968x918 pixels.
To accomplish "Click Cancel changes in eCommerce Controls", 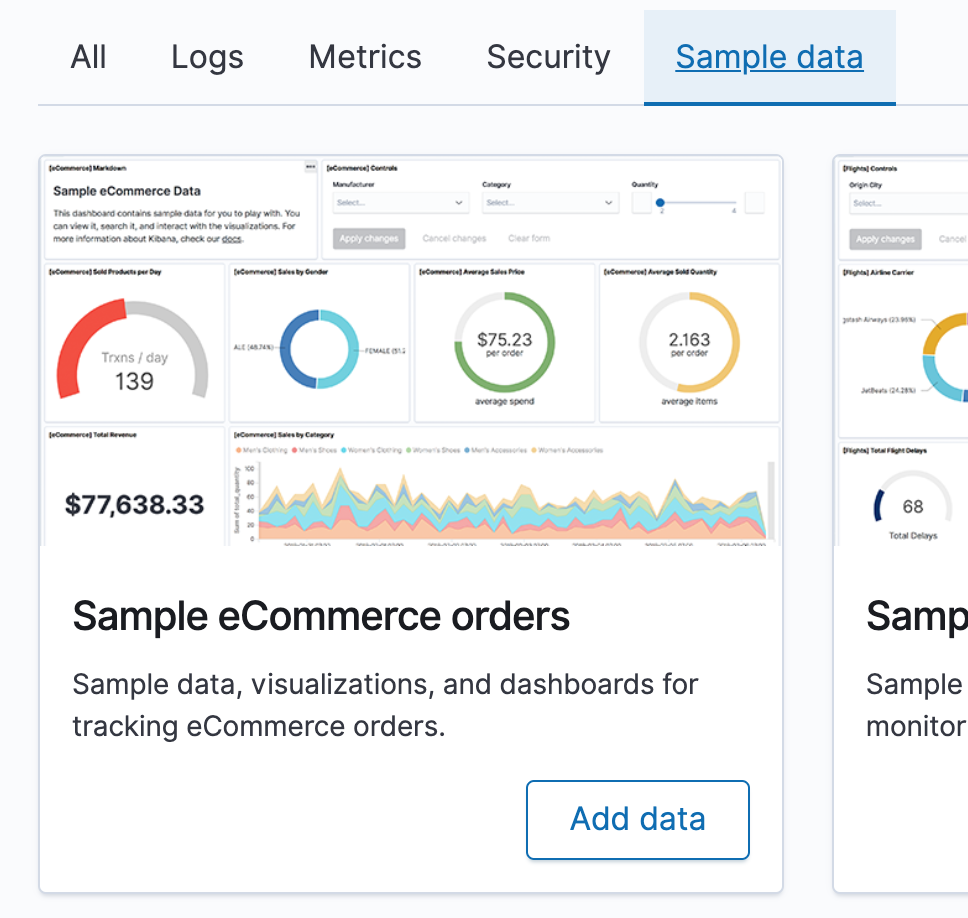I will click(x=454, y=239).
